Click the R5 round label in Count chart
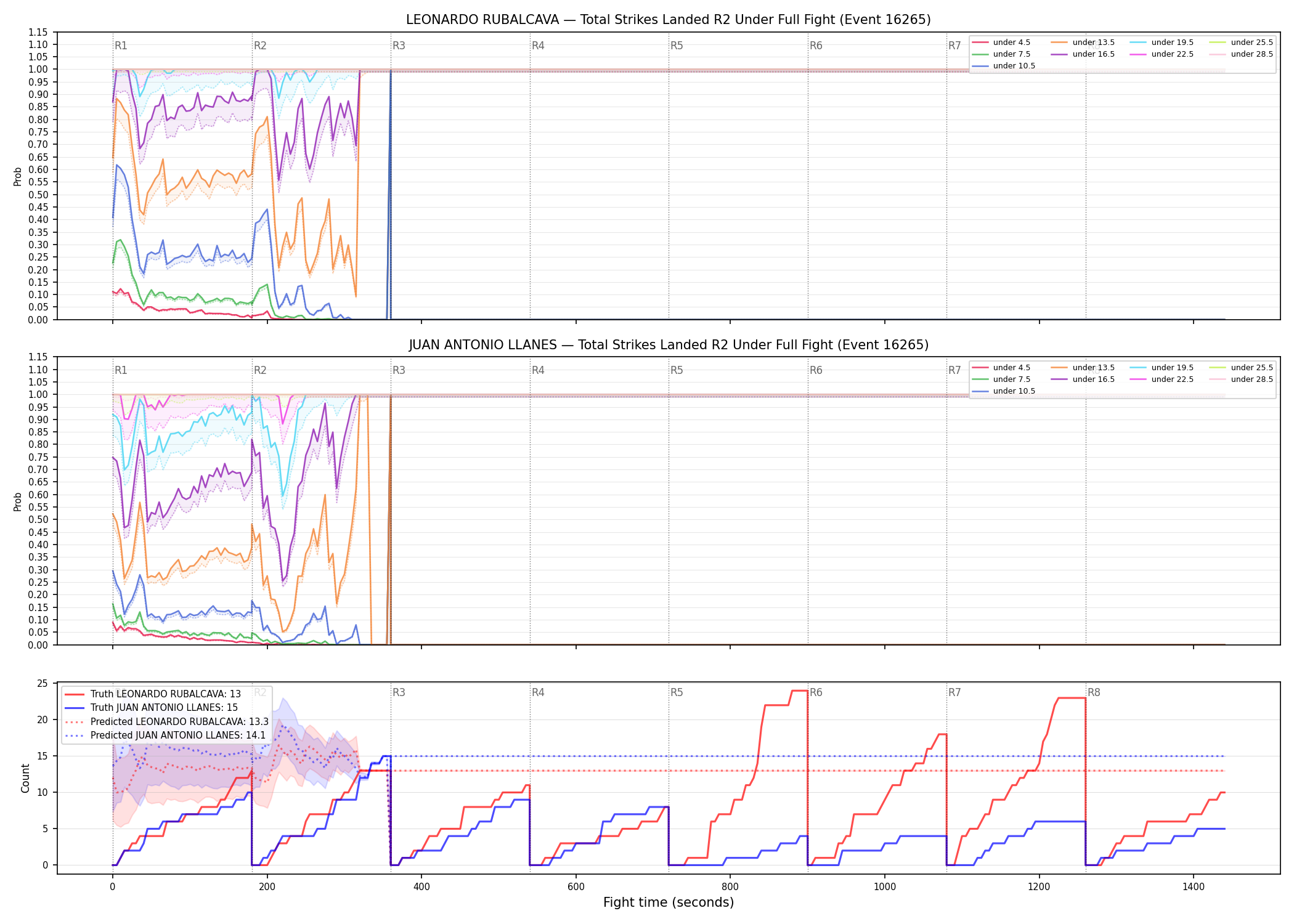The image size is (1294, 924). 677,692
